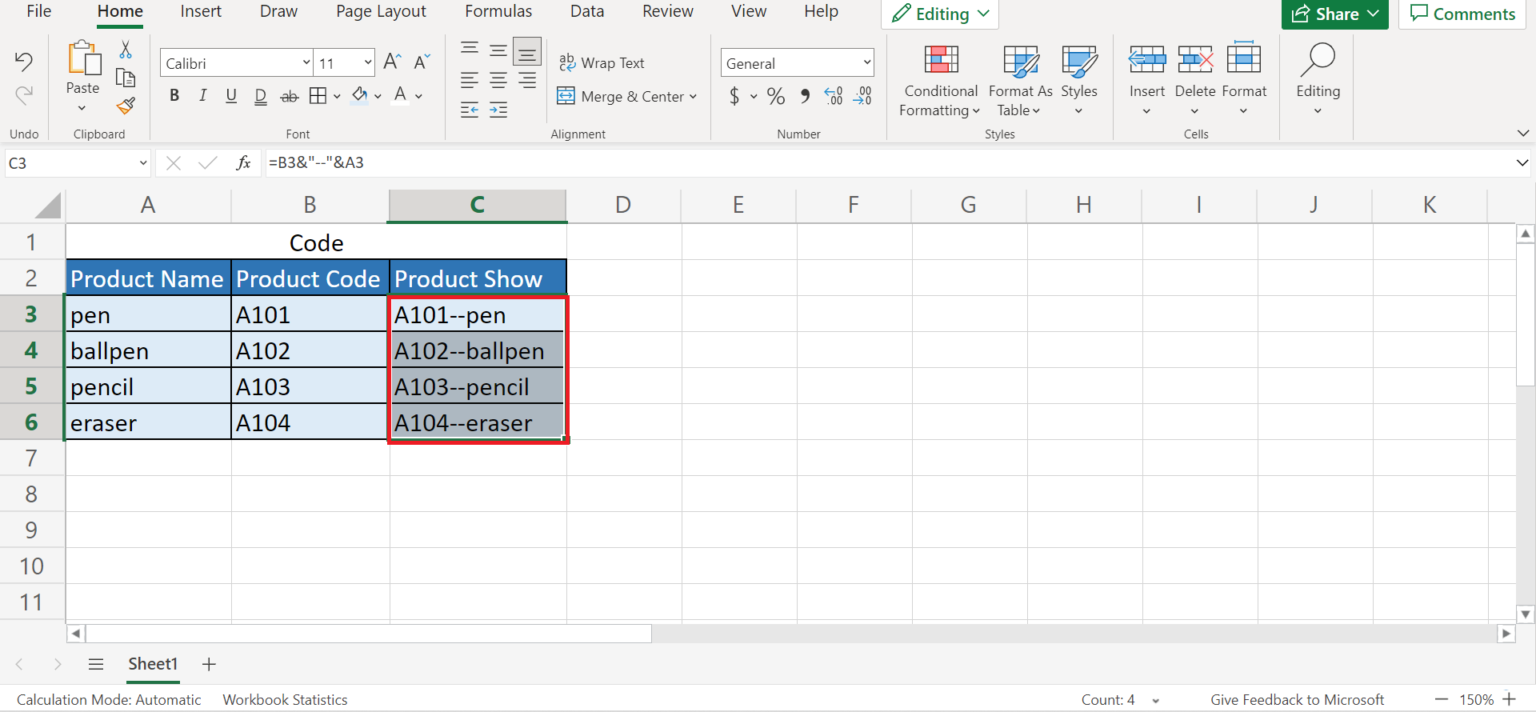Click the Format Painter brush icon
Image resolution: width=1536 pixels, height=712 pixels.
point(125,105)
